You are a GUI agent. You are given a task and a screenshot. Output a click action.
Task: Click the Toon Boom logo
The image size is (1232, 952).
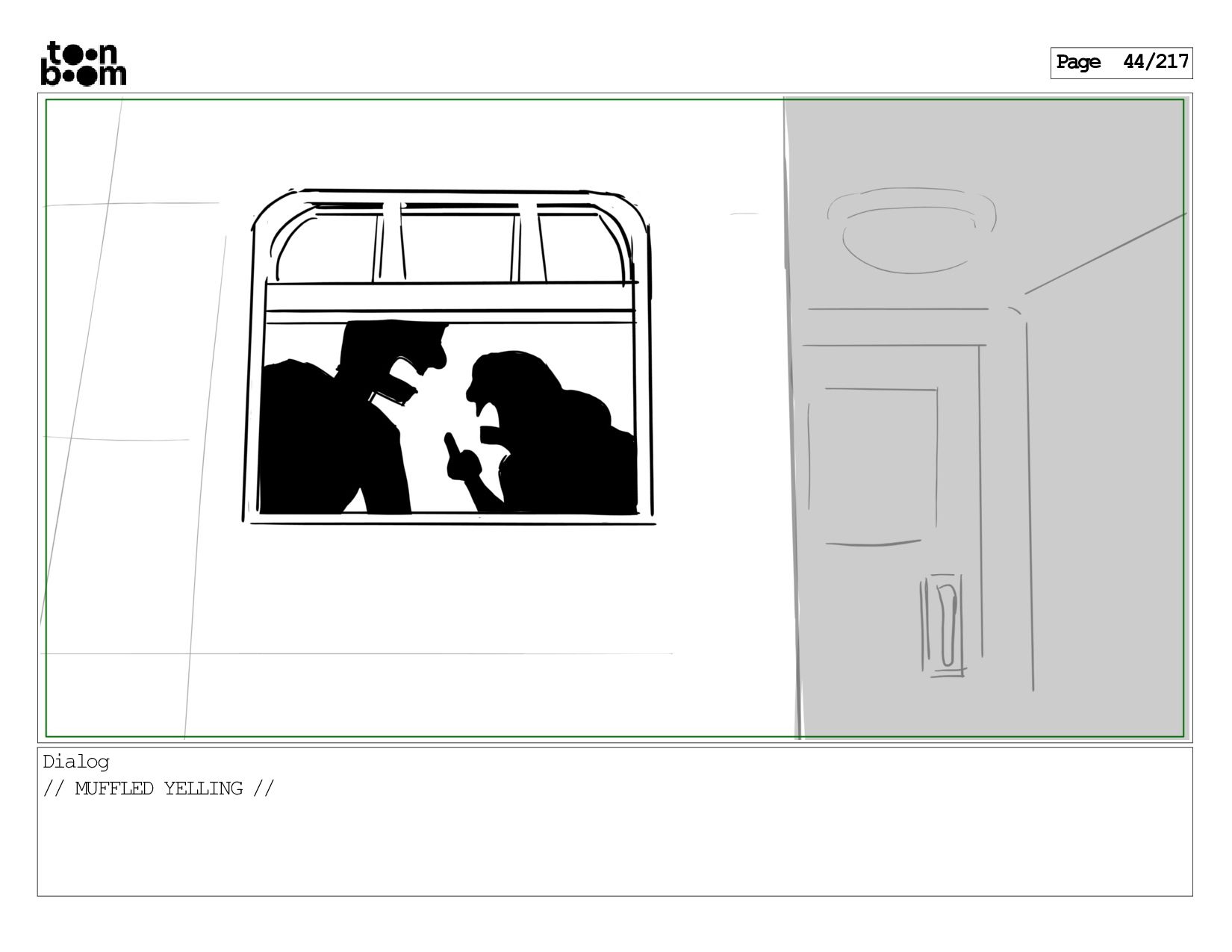83,63
